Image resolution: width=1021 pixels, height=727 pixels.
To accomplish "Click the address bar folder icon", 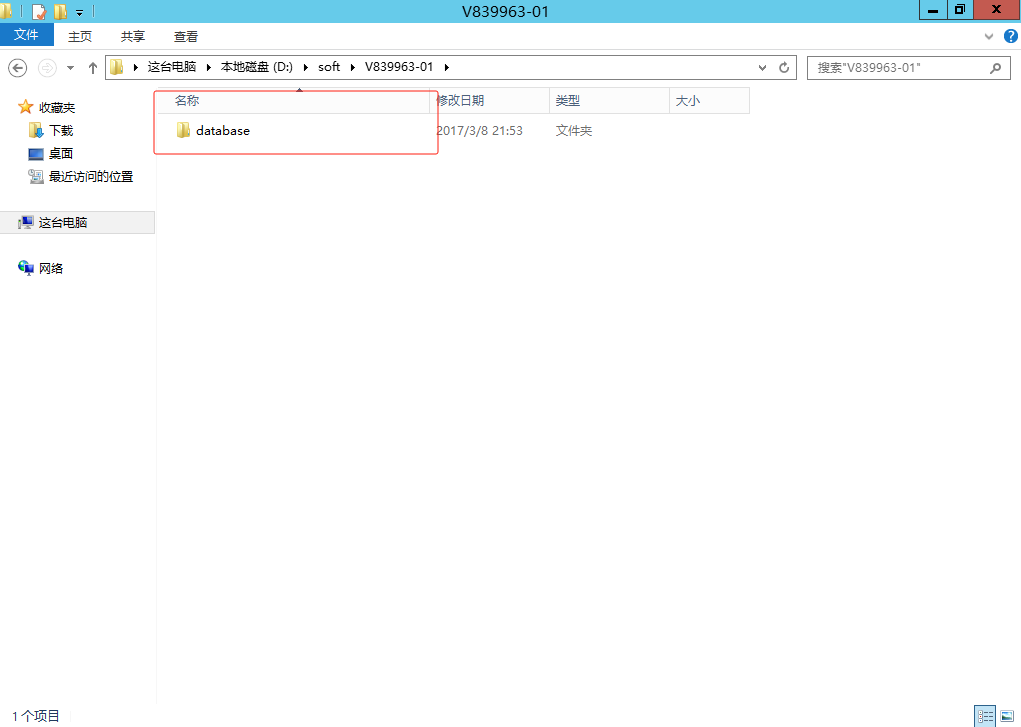I will pos(117,67).
